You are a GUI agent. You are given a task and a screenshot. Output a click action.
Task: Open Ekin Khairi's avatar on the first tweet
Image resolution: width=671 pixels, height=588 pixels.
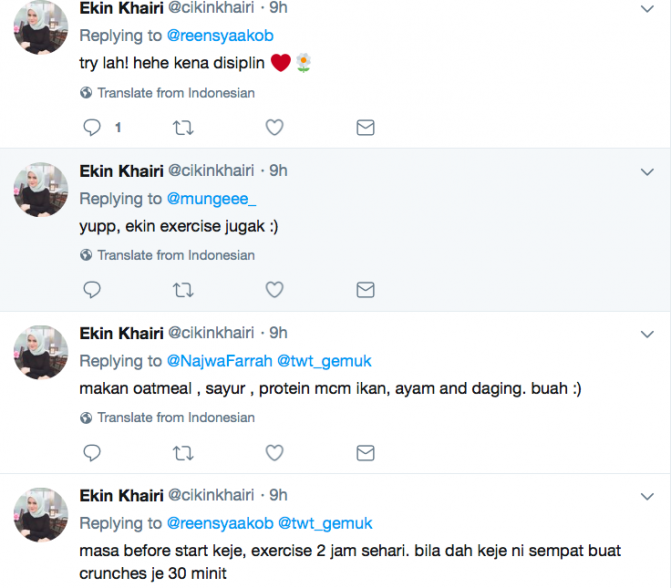[41, 27]
